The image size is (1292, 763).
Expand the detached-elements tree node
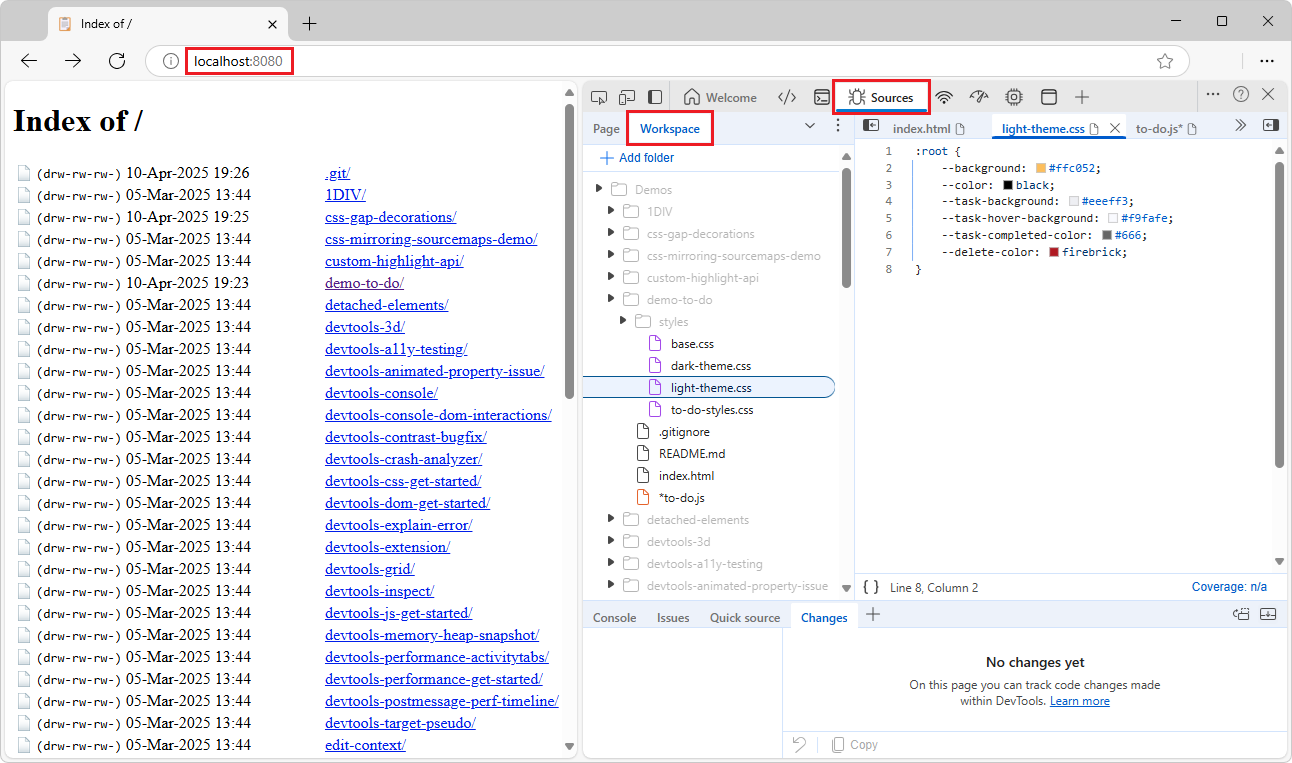pyautogui.click(x=611, y=519)
